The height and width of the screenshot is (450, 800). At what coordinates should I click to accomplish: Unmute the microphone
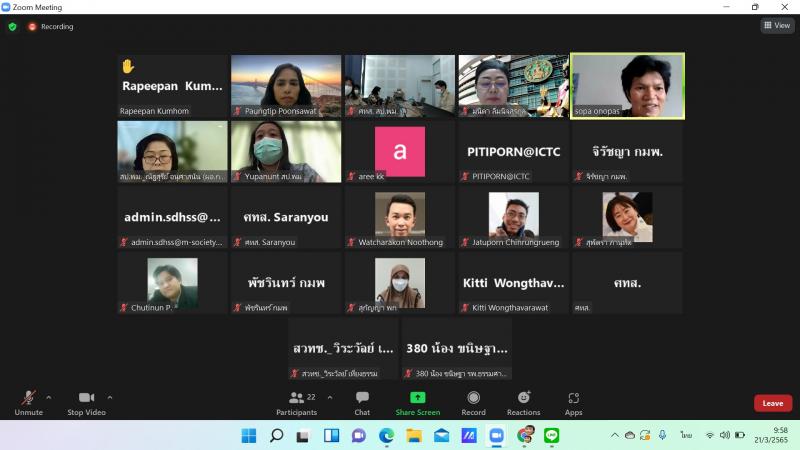(x=29, y=403)
